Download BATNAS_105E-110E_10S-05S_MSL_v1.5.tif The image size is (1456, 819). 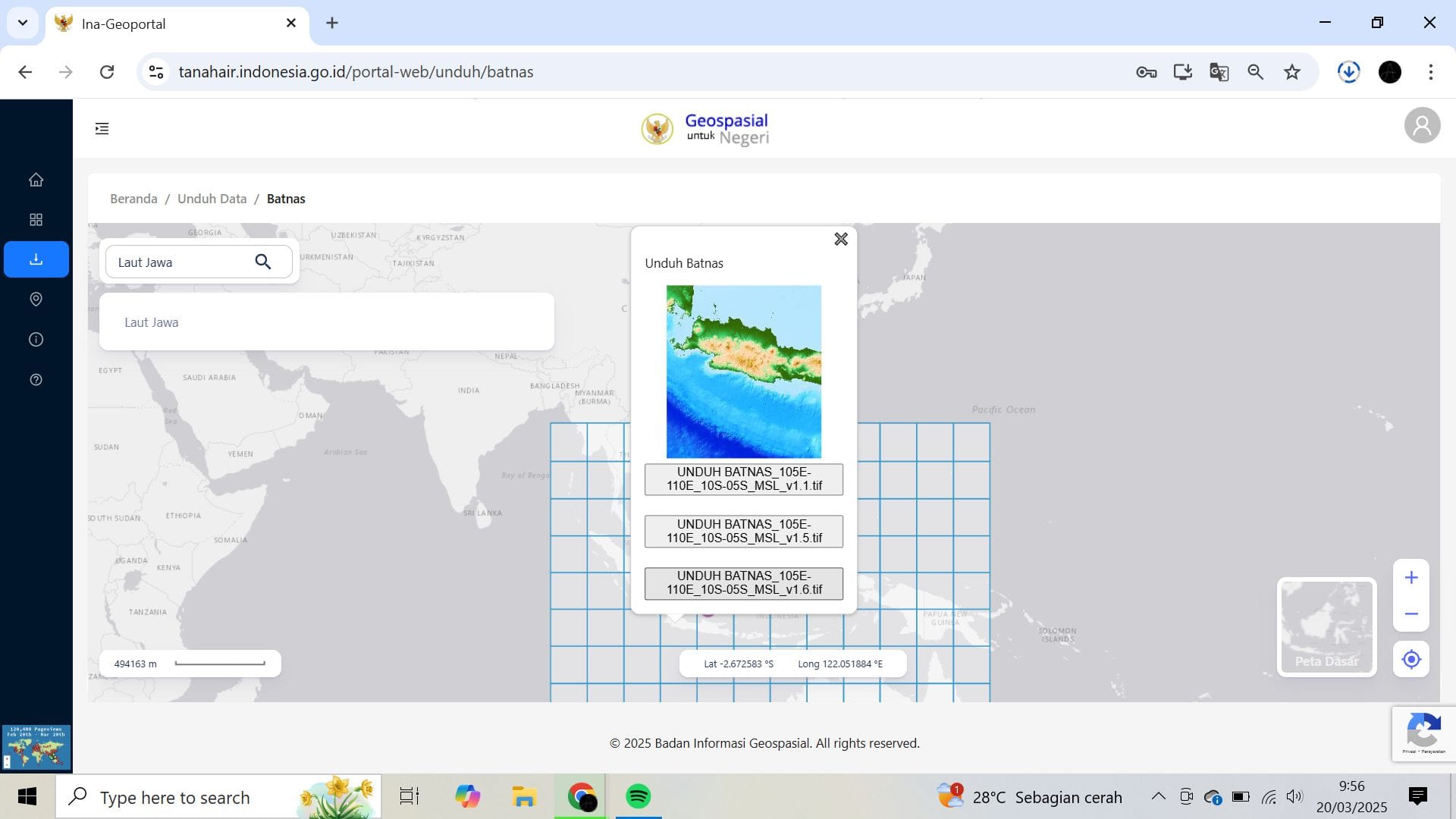click(743, 532)
